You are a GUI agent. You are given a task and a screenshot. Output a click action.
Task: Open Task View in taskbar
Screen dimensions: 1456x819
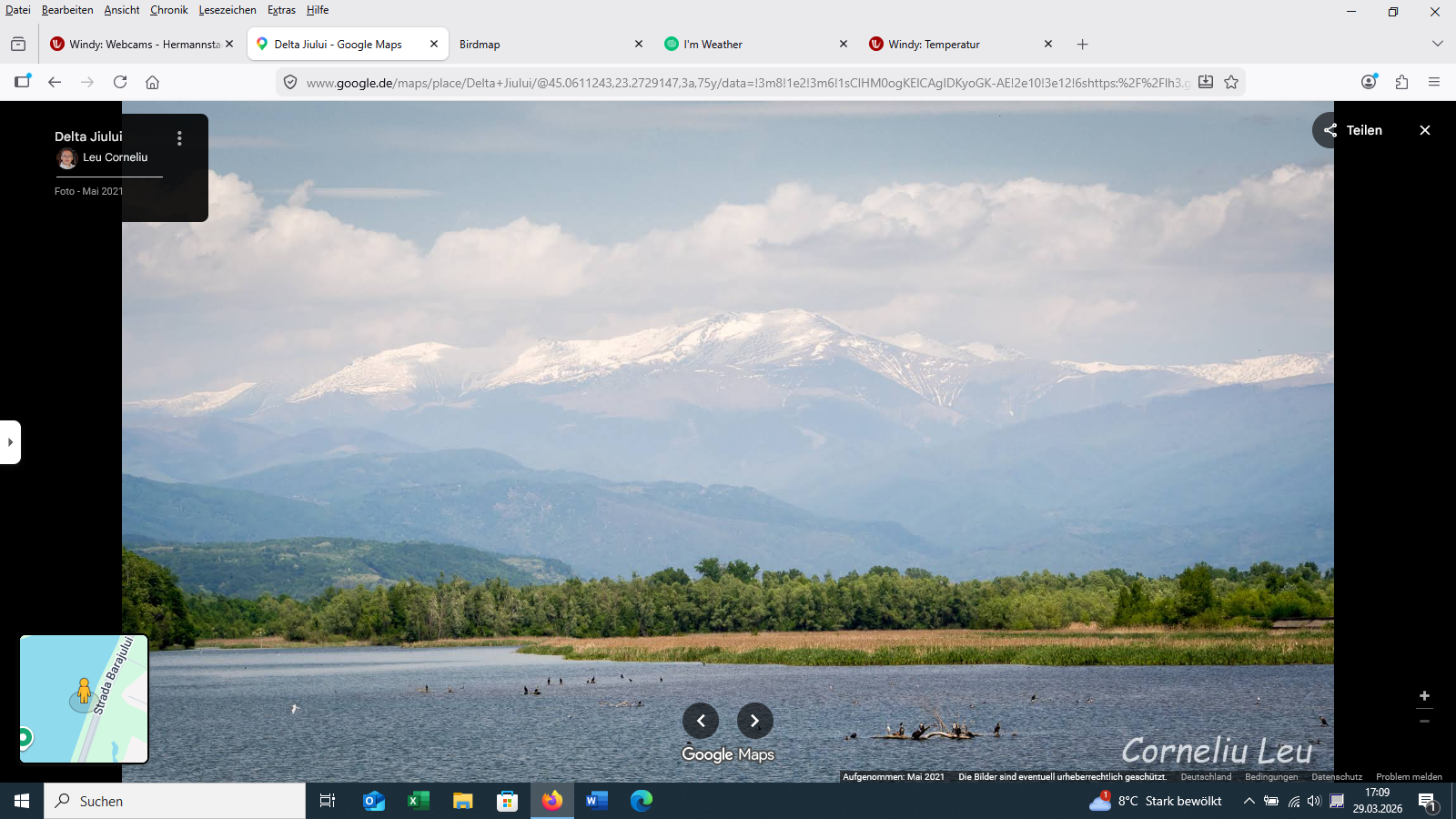click(x=328, y=801)
